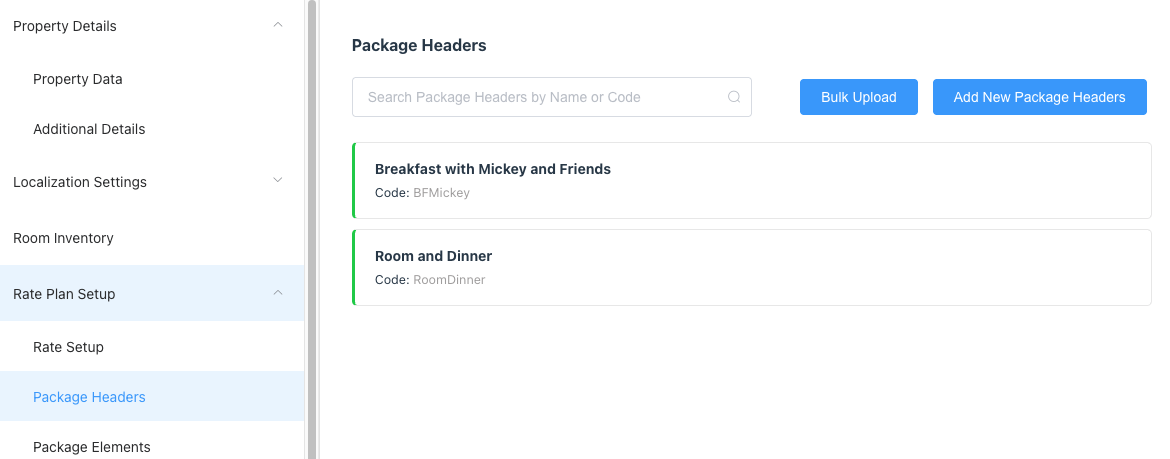Focus the Search Package Headers field

[540, 97]
